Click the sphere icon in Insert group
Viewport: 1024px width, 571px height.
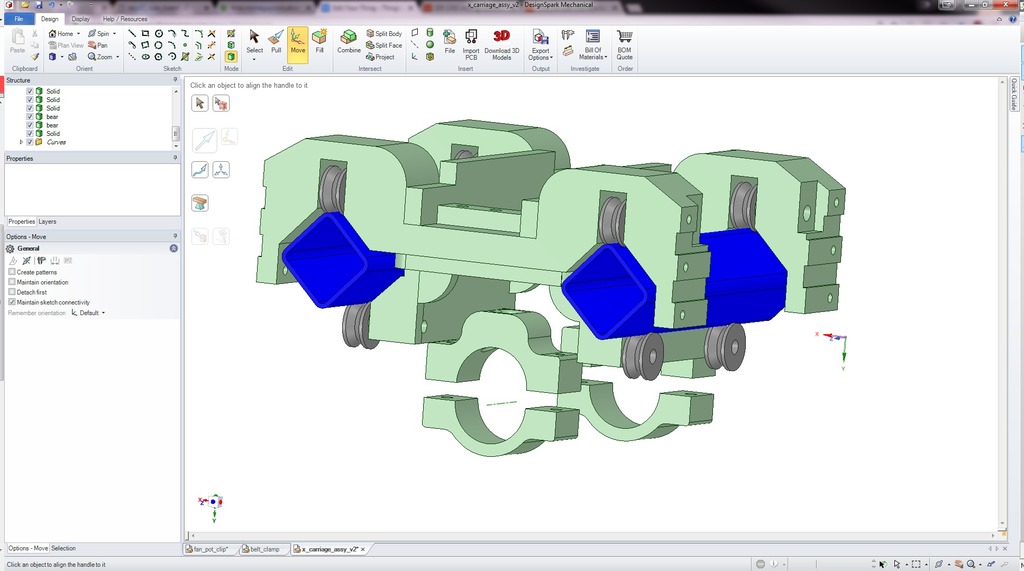pos(430,44)
